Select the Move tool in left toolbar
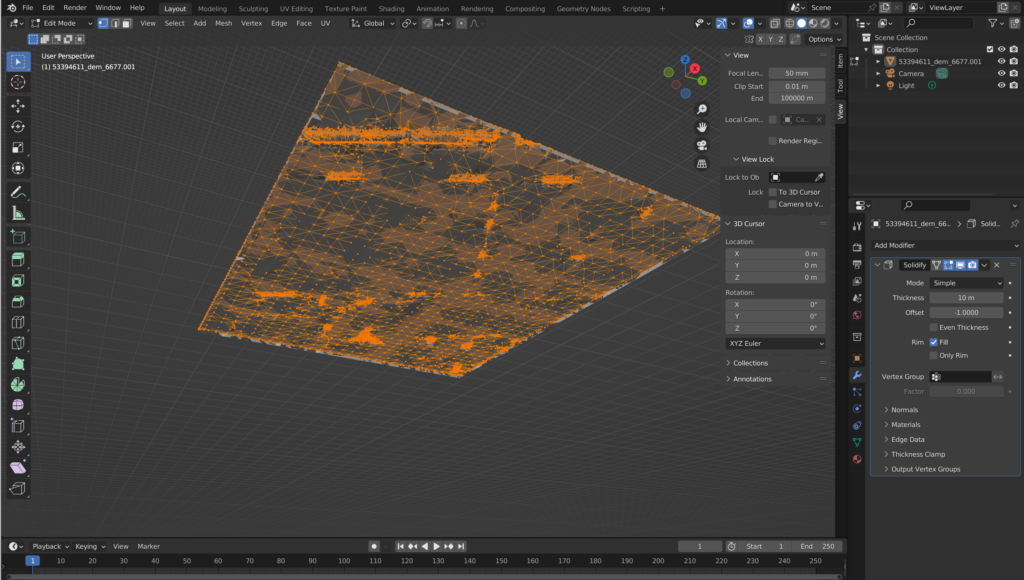The width and height of the screenshot is (1024, 580). pyautogui.click(x=18, y=105)
